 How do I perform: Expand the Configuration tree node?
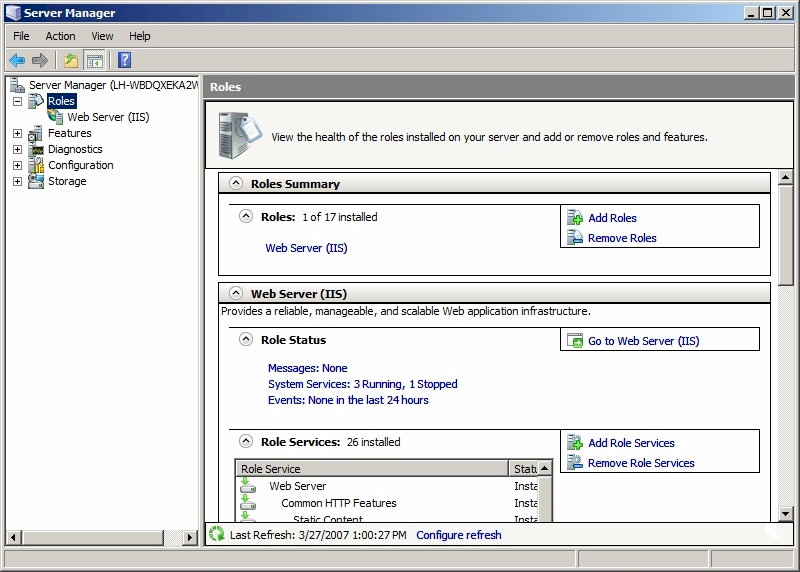pos(17,165)
